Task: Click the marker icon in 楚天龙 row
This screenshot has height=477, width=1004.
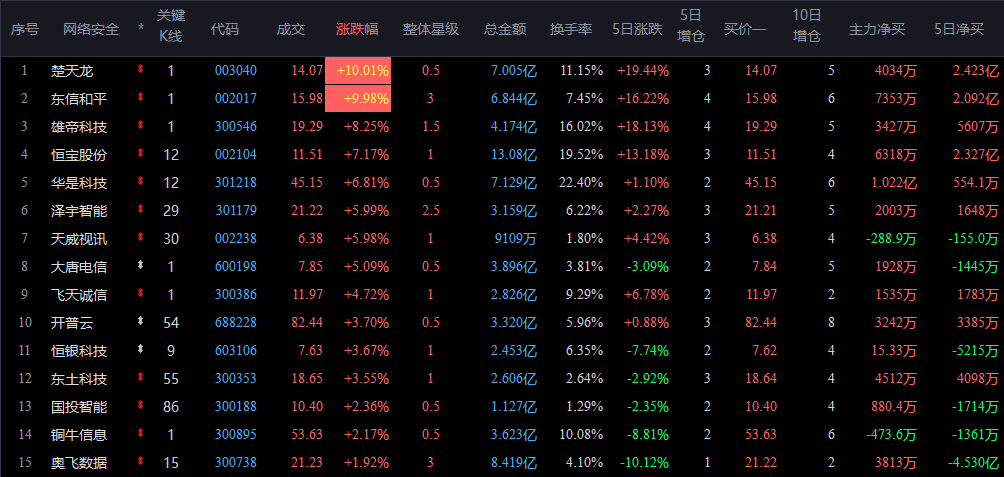Action: pyautogui.click(x=141, y=70)
